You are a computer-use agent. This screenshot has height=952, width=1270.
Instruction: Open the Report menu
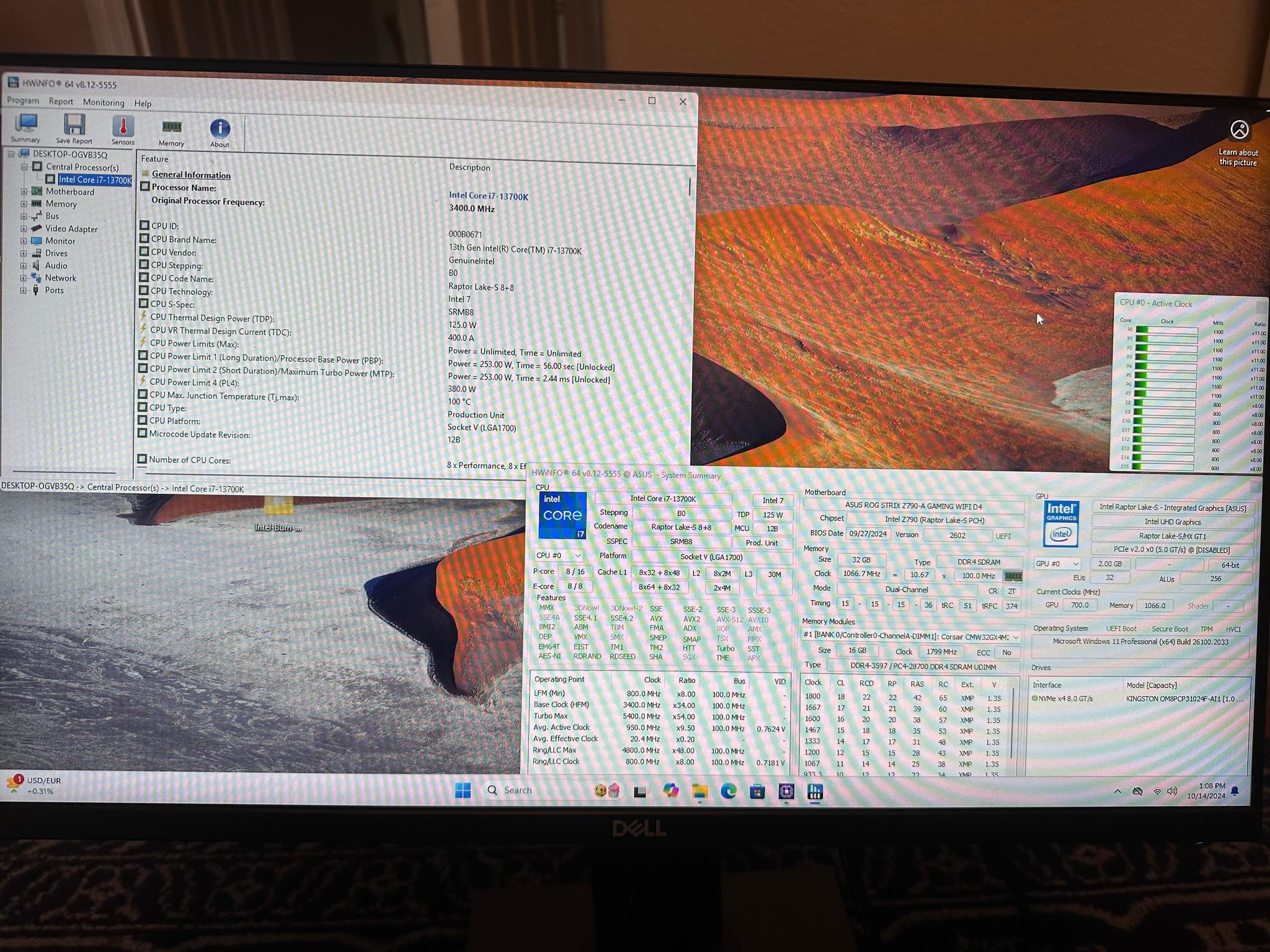click(x=61, y=102)
